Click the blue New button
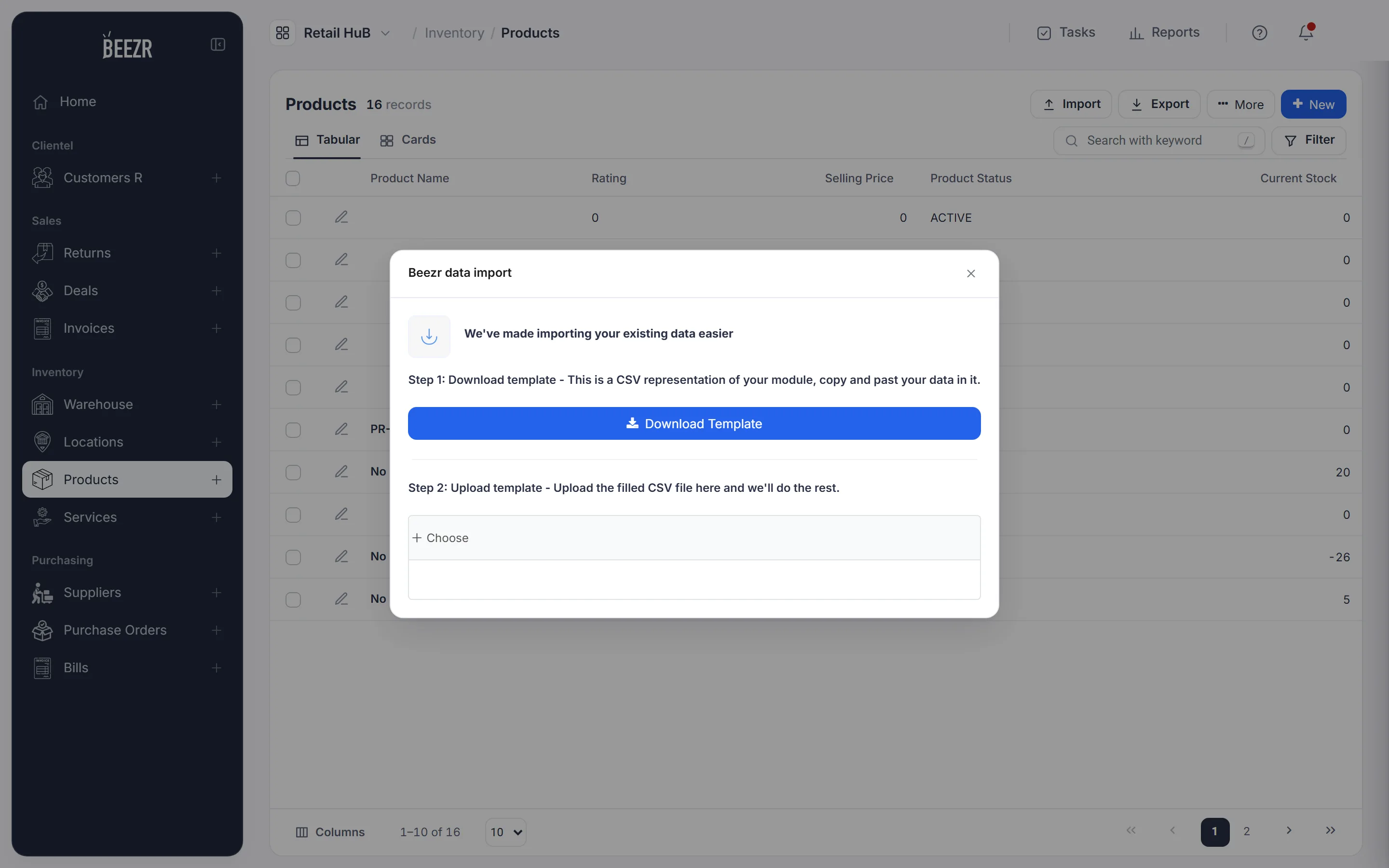The width and height of the screenshot is (1389, 868). coord(1313,105)
